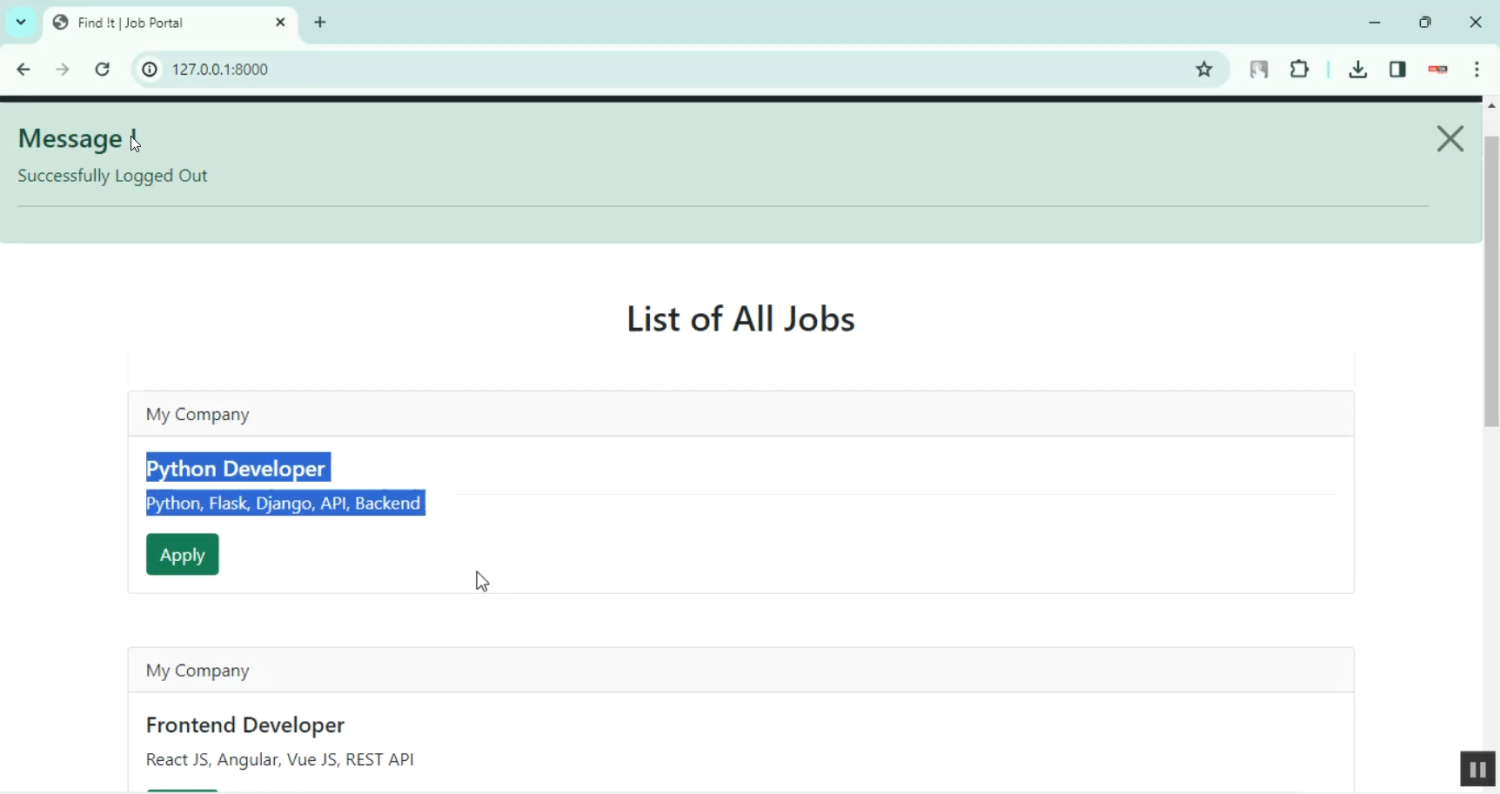Viewport: 1500px width, 794px height.
Task: Open the browser extensions puzzle icon
Action: [1299, 70]
